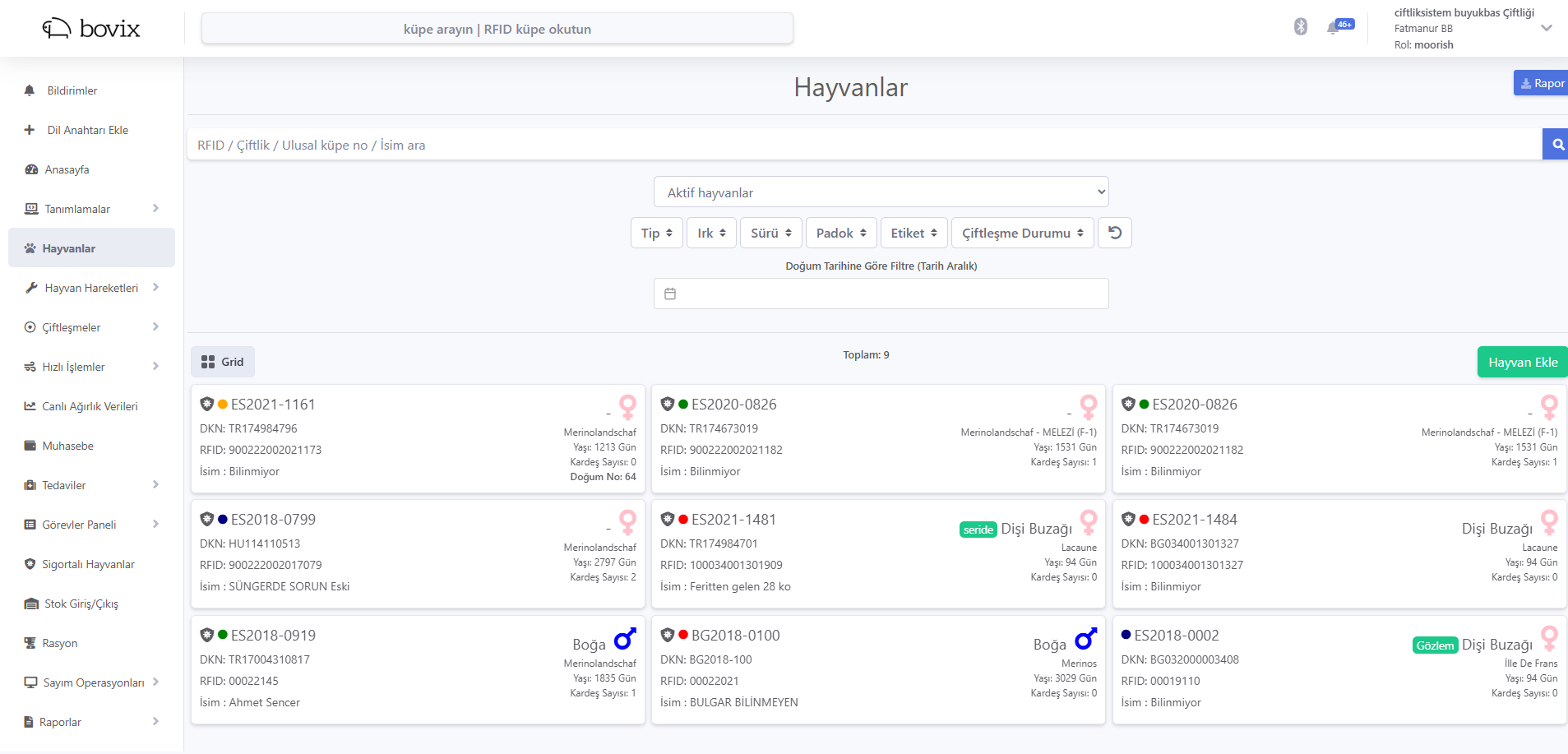
Task: Focus the küpe arayın RFID search field
Action: tap(497, 29)
